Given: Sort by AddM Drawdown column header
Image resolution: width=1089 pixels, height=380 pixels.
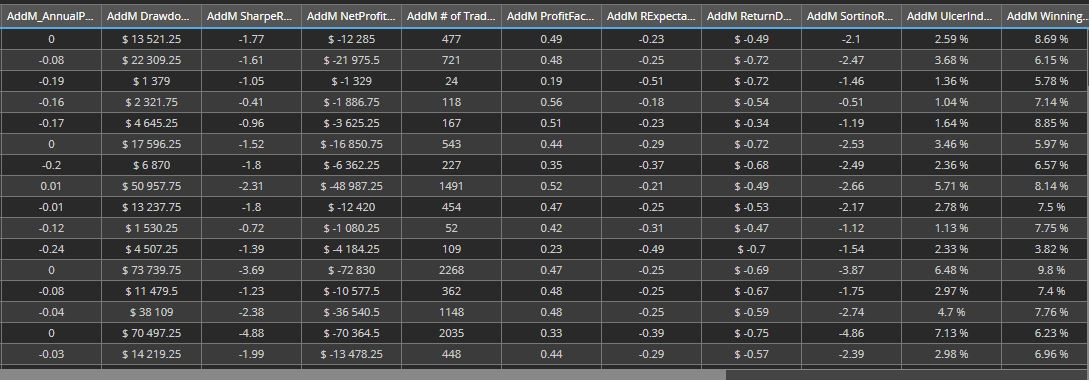Looking at the screenshot, I should pos(151,15).
